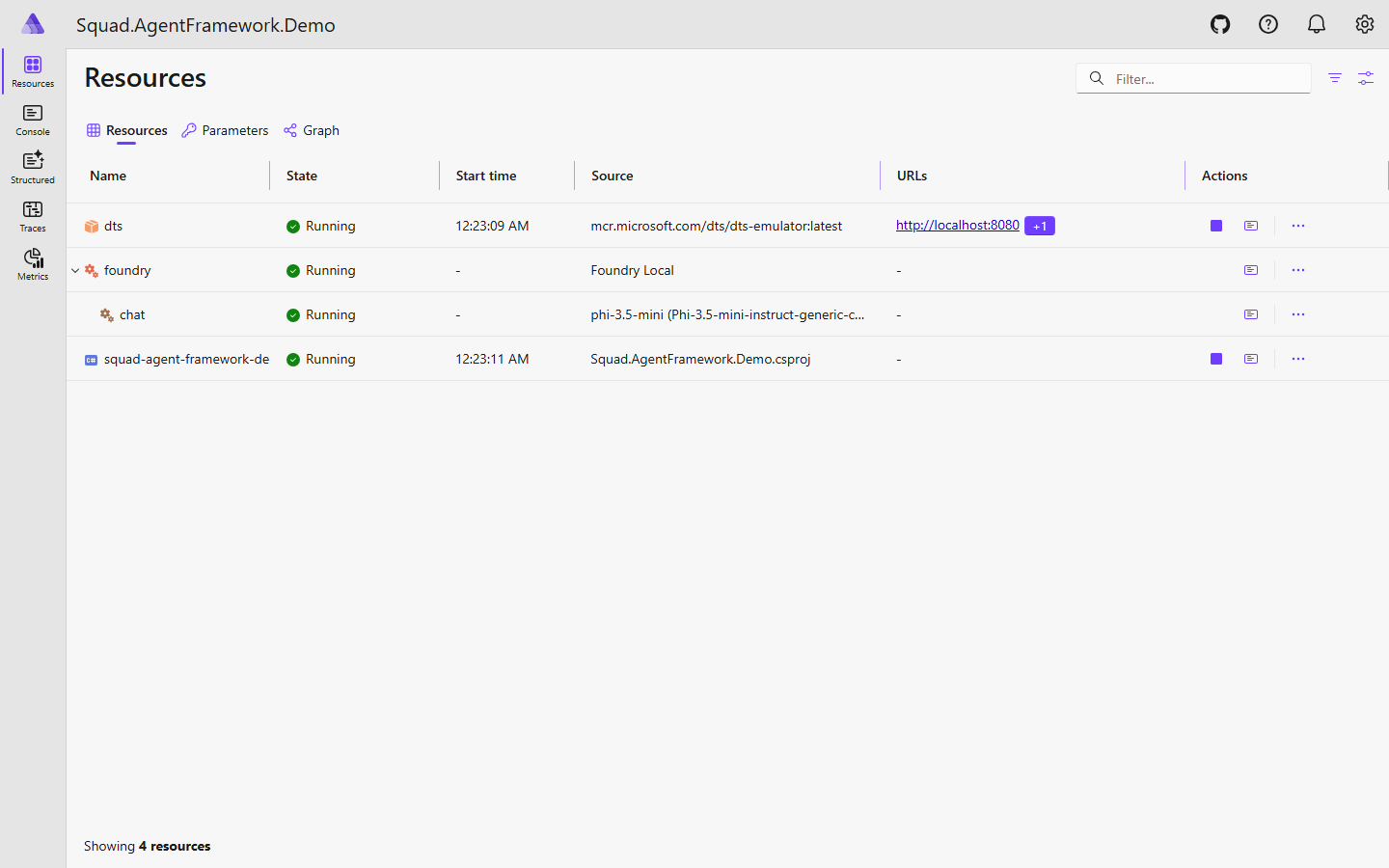Open the settings gear icon
The height and width of the screenshot is (868, 1389).
coord(1364,24)
